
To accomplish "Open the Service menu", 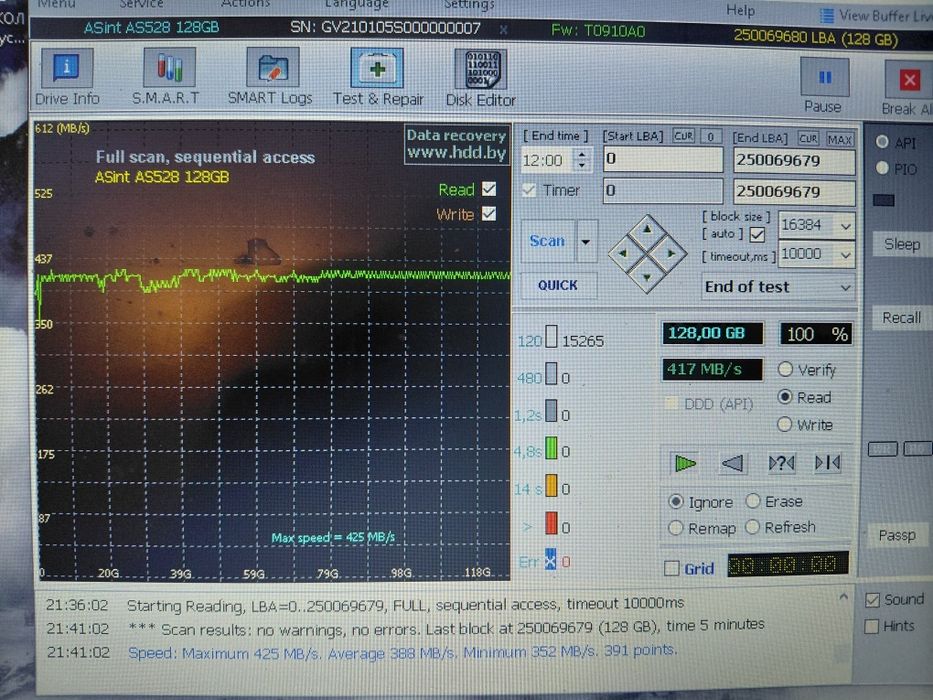I will [141, 4].
